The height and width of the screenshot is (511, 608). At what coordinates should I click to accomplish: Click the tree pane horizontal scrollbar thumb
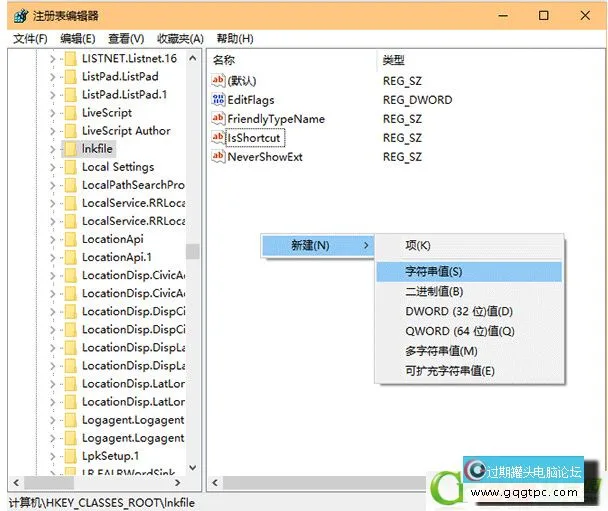[x=49, y=483]
